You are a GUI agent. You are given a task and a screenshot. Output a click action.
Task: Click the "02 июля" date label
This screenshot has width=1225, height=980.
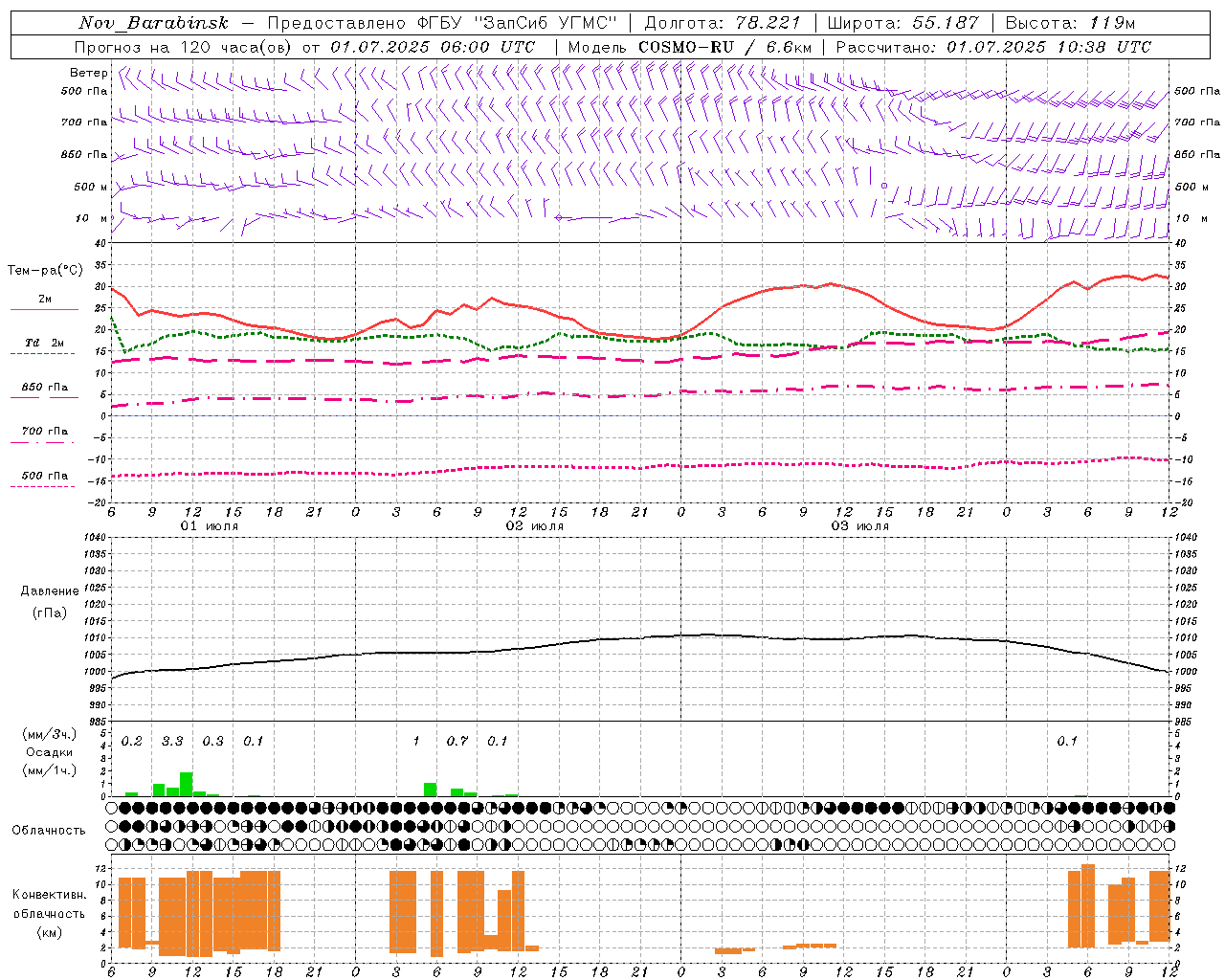(535, 526)
